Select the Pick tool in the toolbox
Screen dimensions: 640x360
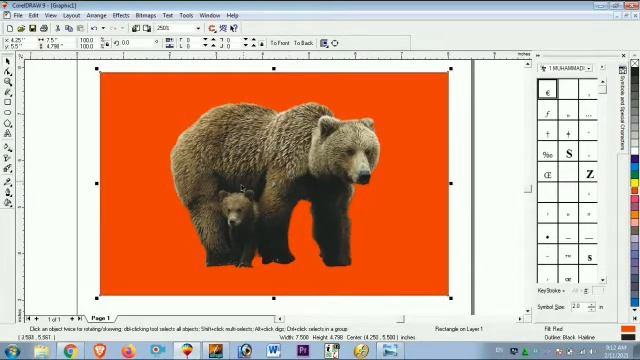(8, 61)
